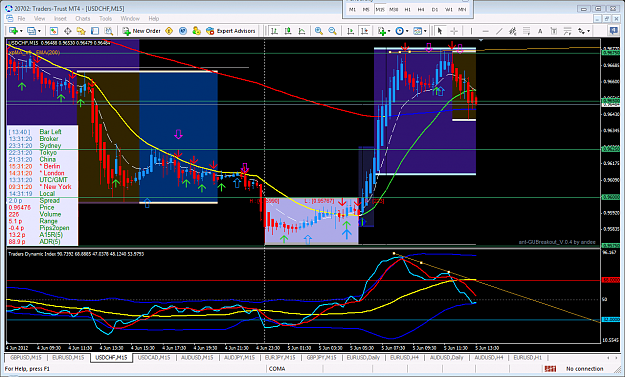
Task: Select the Fibonacci retracement tool
Action: (527, 31)
